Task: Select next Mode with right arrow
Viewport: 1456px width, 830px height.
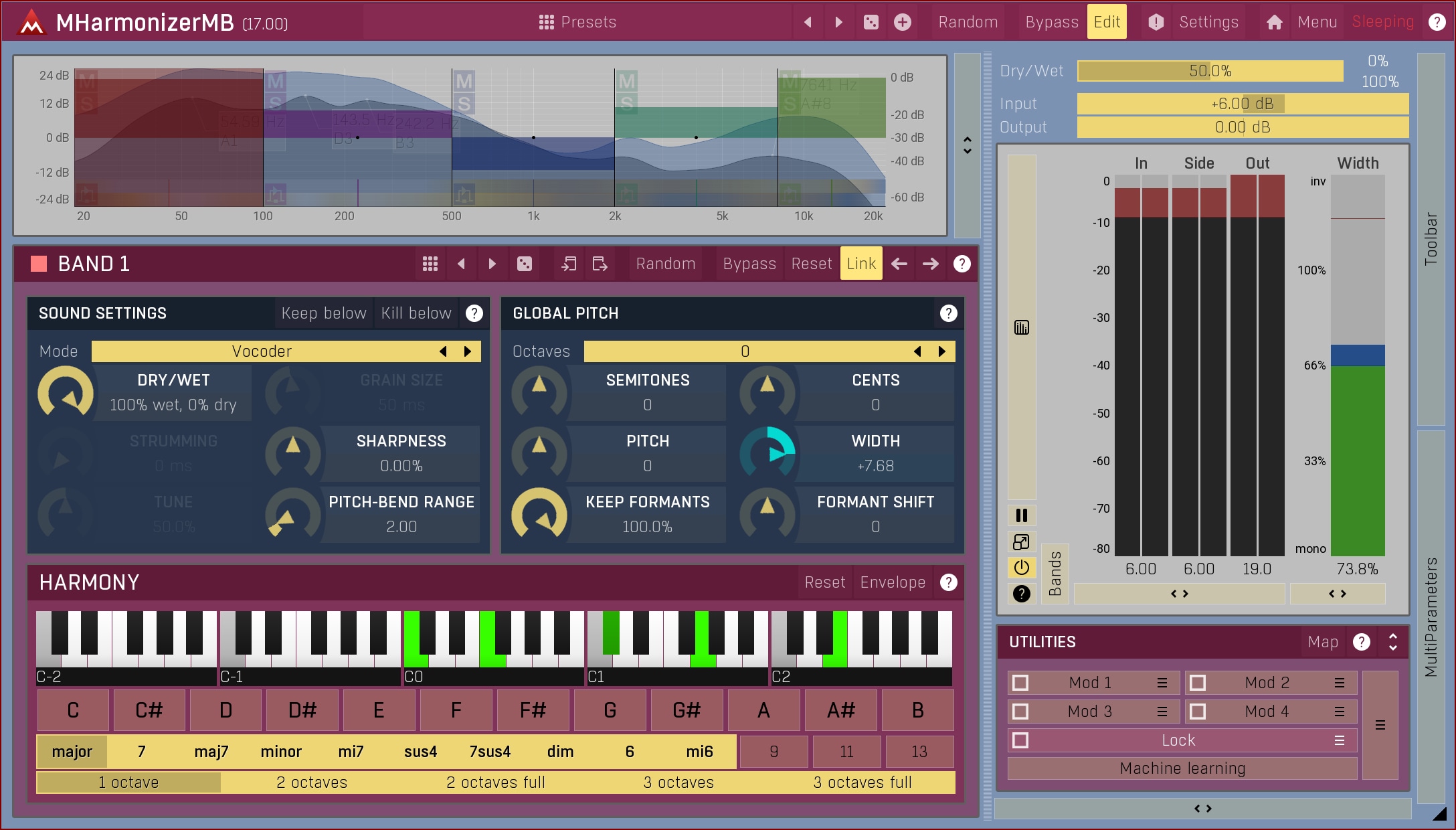Action: [x=468, y=351]
